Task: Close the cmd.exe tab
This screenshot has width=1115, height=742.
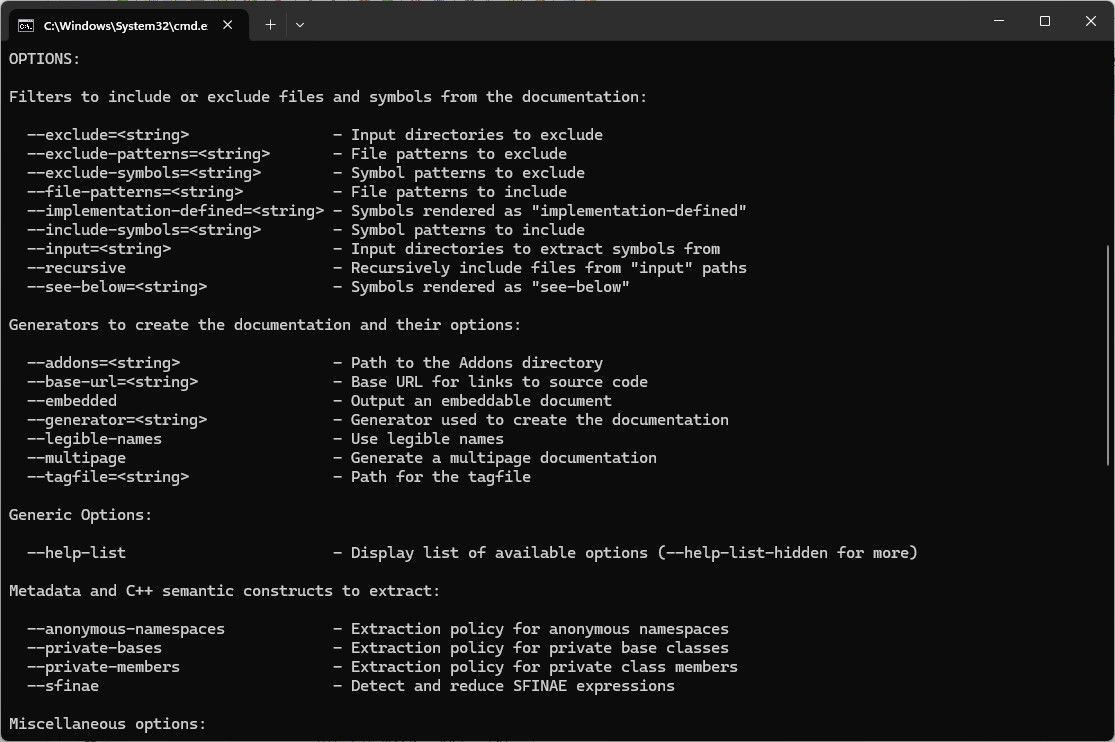Action: click(x=228, y=25)
